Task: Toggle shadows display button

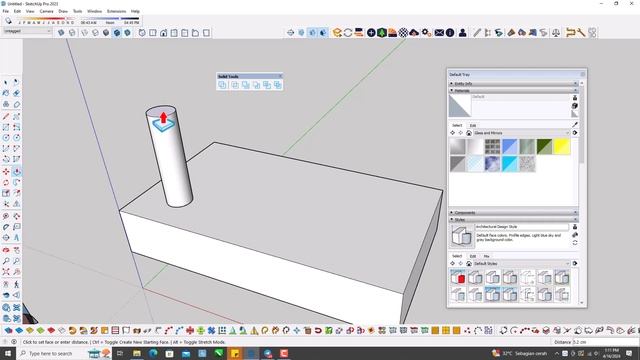Action: pos(8,21)
